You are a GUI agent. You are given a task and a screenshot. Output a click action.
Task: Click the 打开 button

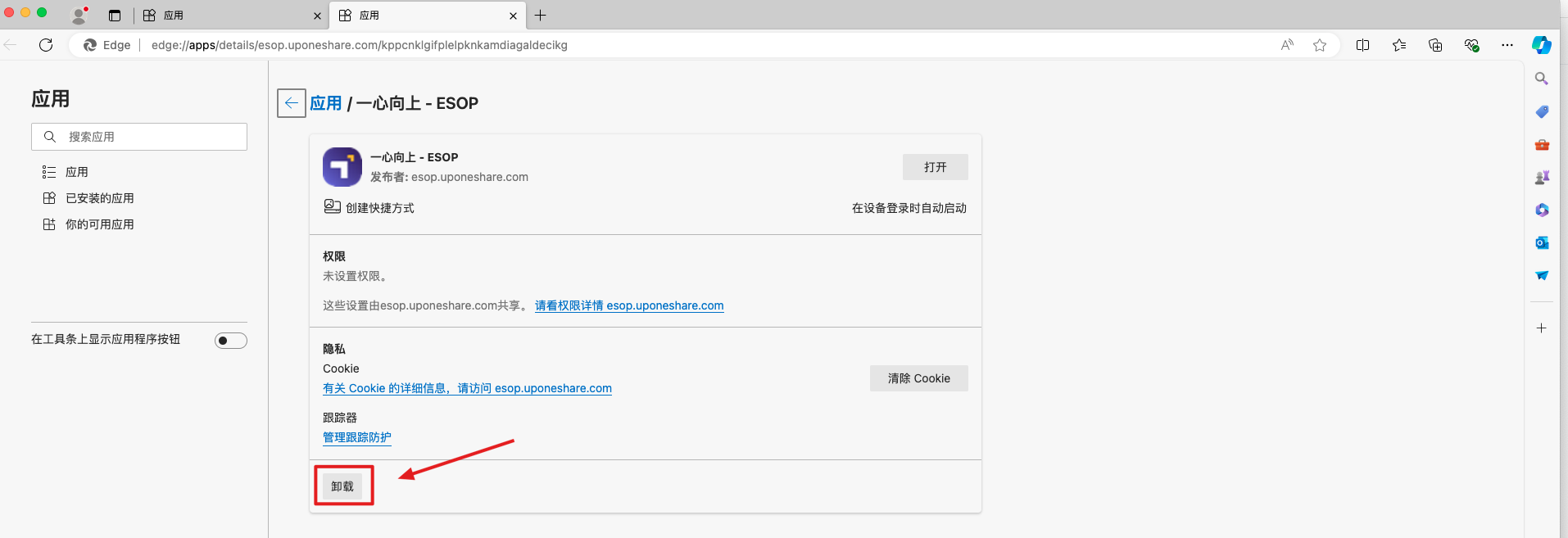(936, 167)
